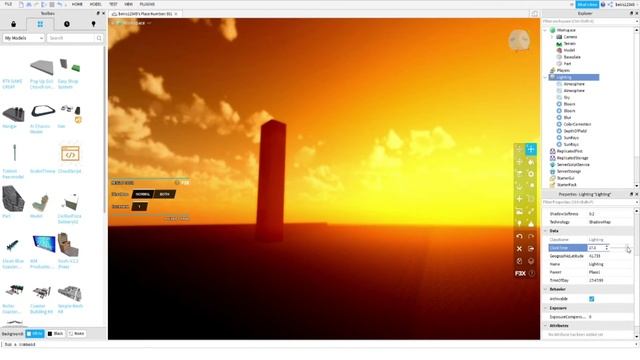Open the FILE menu
Screen dimensions: 640x360
tap(8, 4)
